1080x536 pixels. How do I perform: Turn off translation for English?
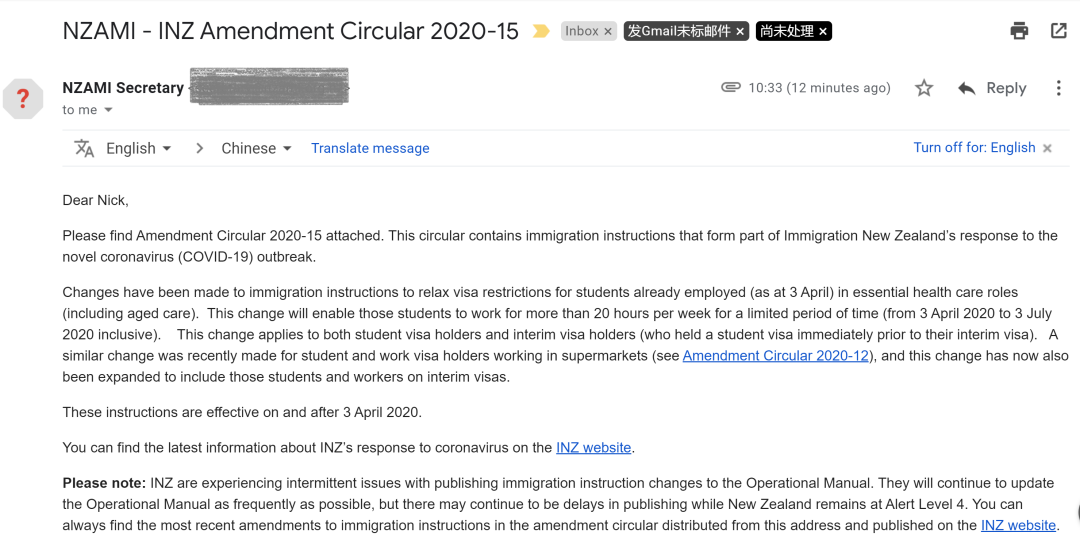tap(974, 147)
